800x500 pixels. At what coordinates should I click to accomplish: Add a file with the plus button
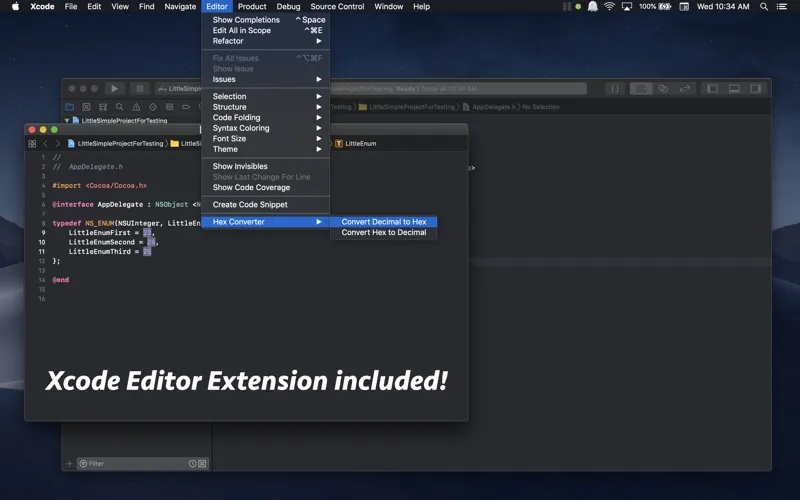tap(69, 464)
